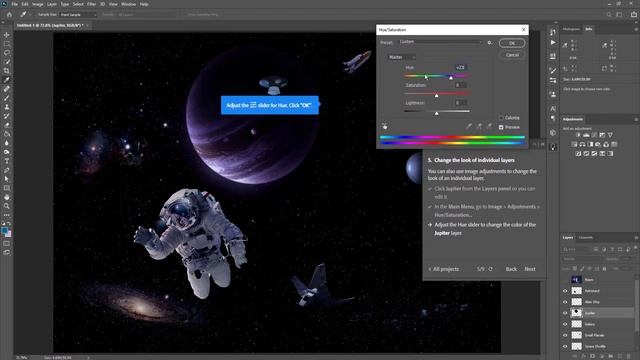The height and width of the screenshot is (360, 640).
Task: Click the Learn panel lightbulb icon in the dock
Action: [x=553, y=146]
